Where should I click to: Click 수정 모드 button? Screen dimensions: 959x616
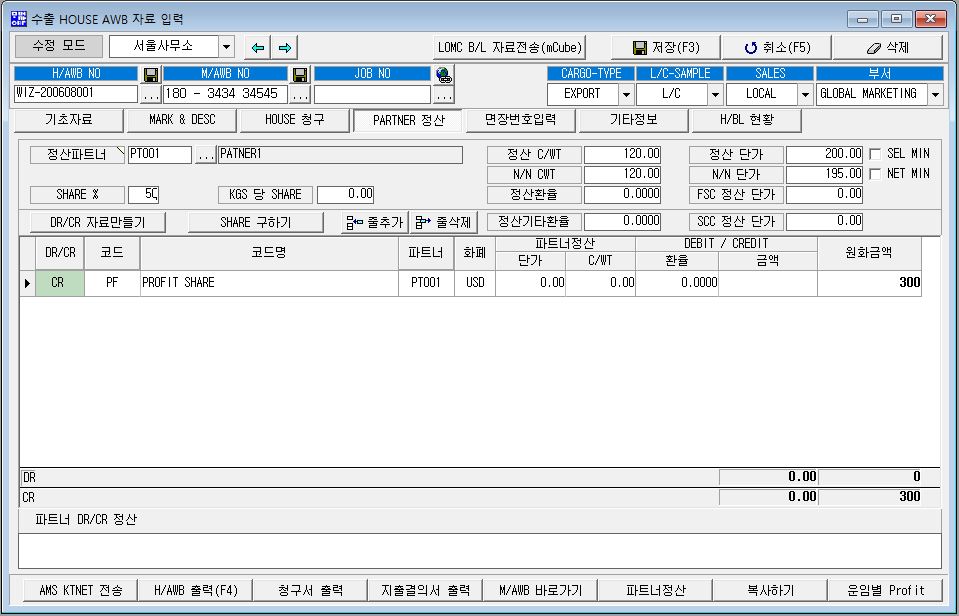tap(59, 46)
